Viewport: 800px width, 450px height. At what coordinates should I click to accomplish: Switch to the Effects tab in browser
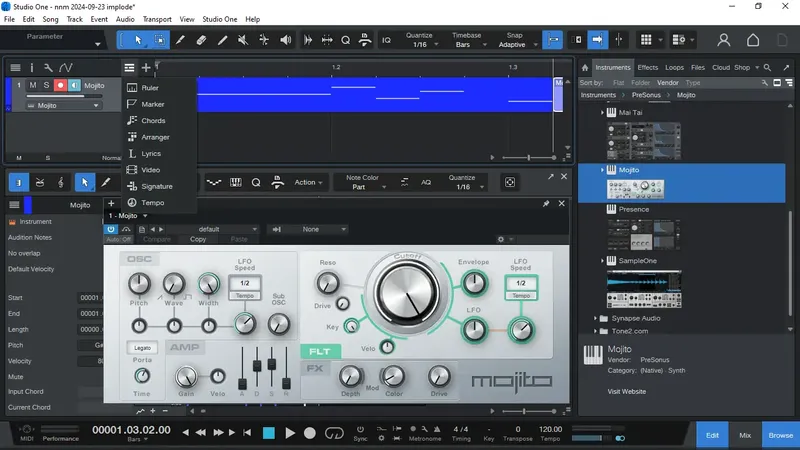pyautogui.click(x=647, y=68)
